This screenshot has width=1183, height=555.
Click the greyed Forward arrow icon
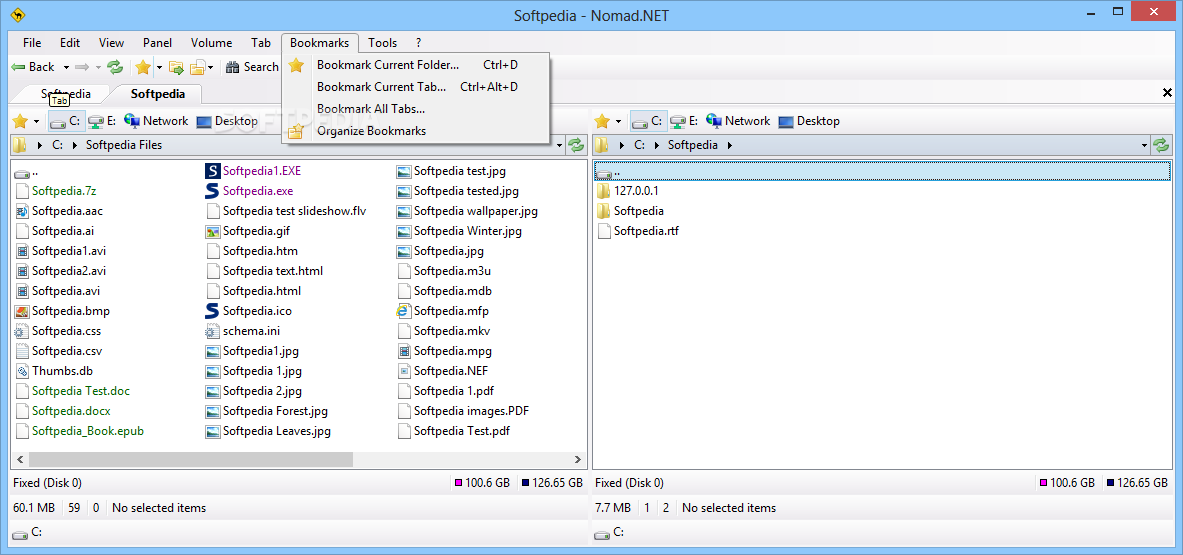[82, 67]
